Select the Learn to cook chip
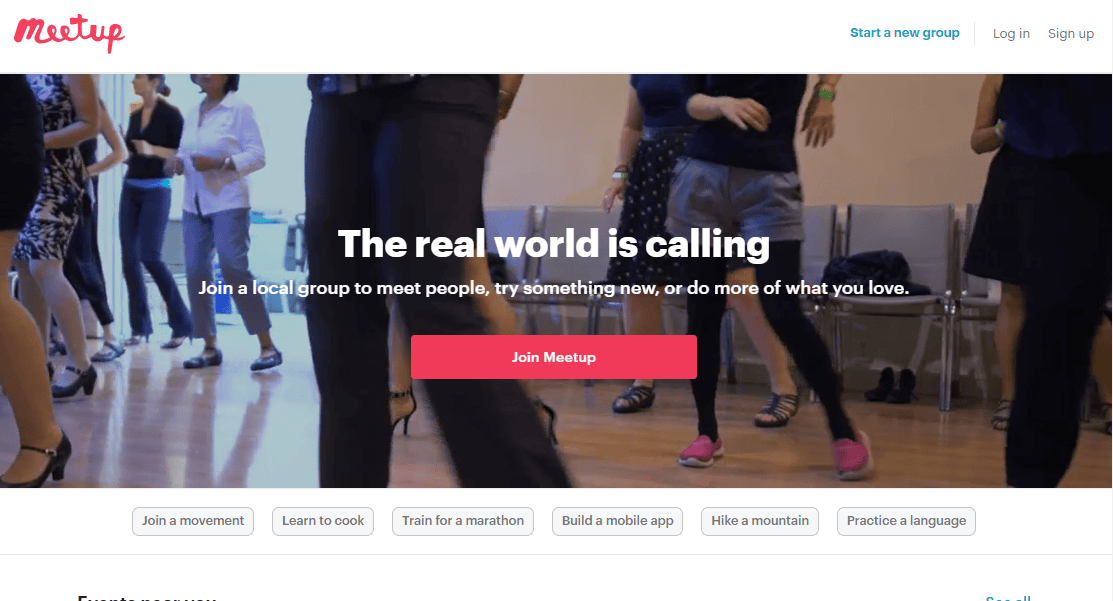The image size is (1113, 601). click(323, 521)
